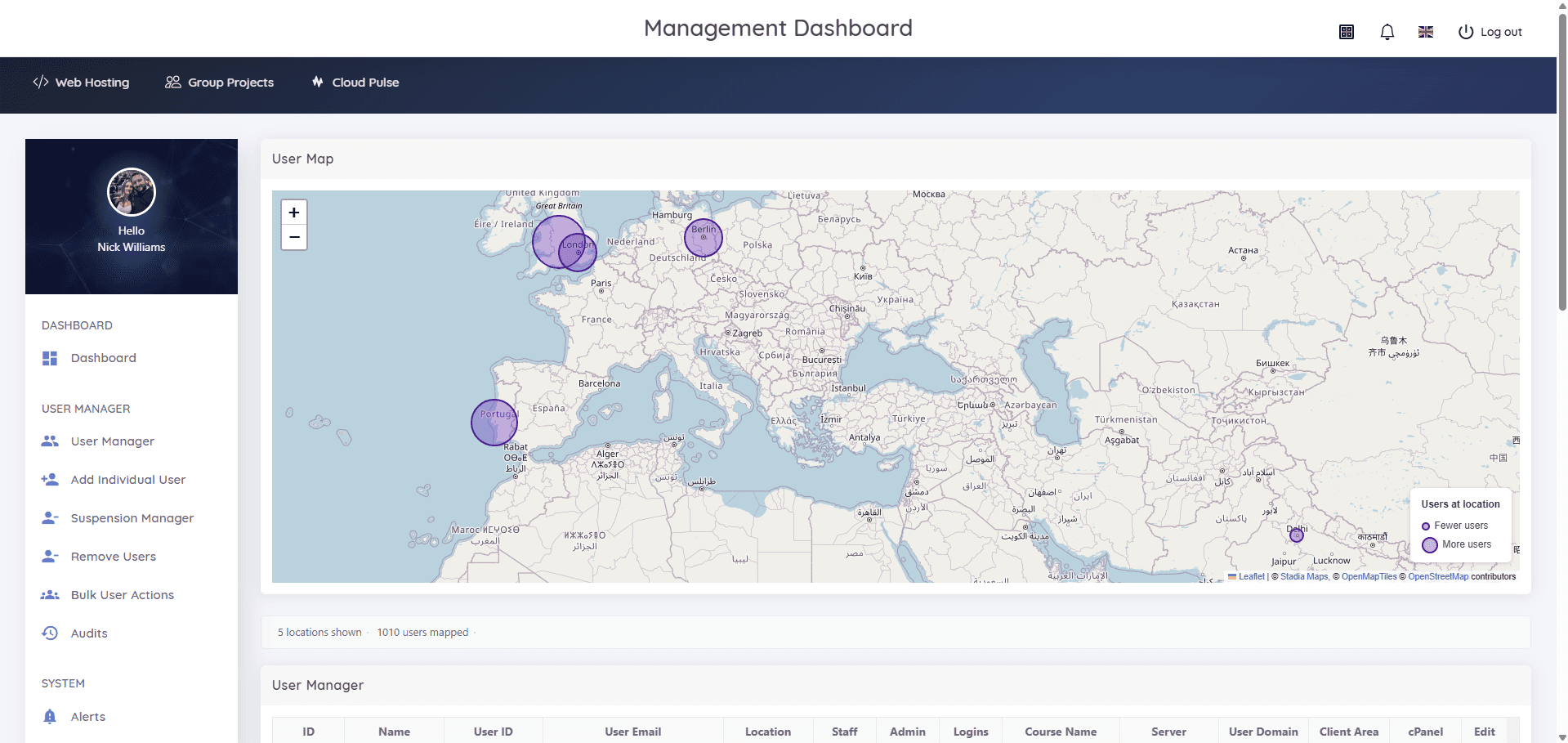Sort by the Location column header
Image resolution: width=1568 pixels, height=743 pixels.
768,732
